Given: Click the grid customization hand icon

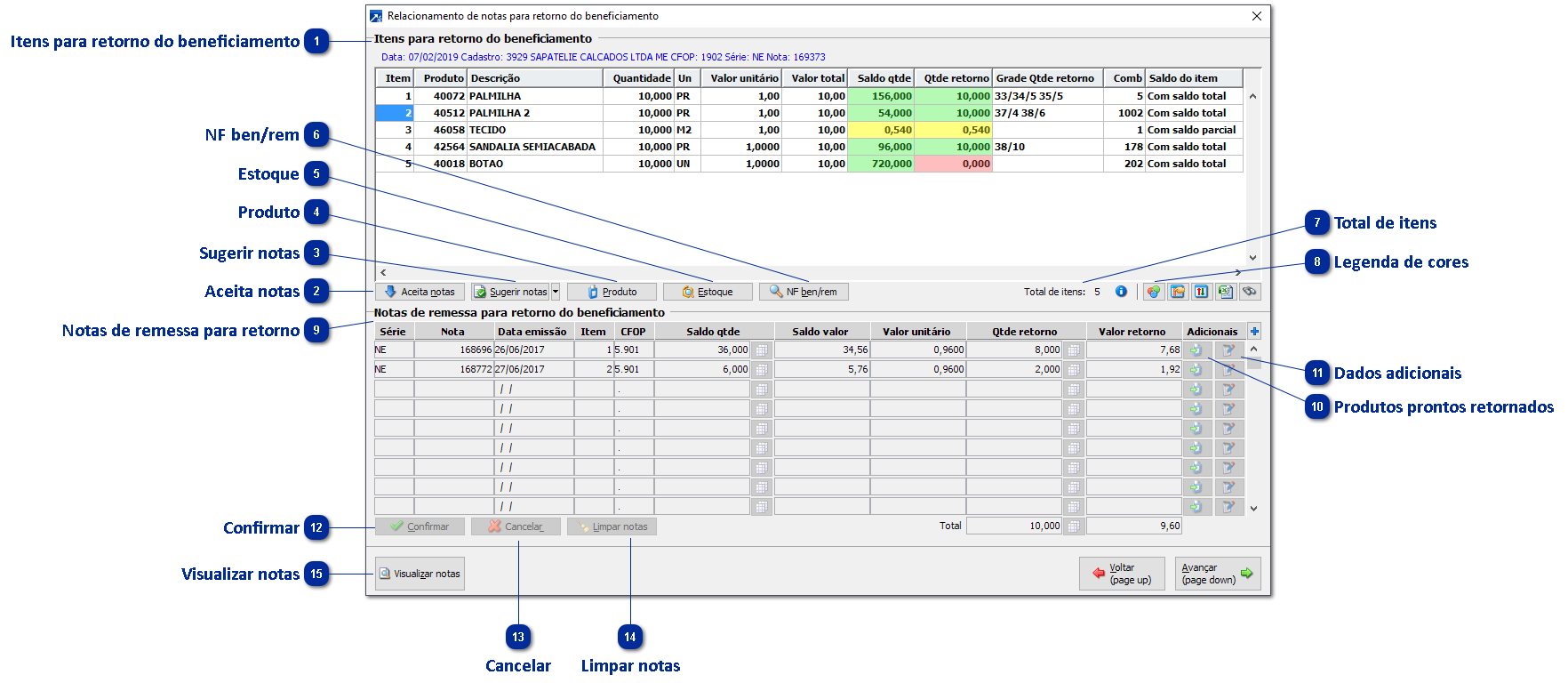Looking at the screenshot, I should point(1178,292).
